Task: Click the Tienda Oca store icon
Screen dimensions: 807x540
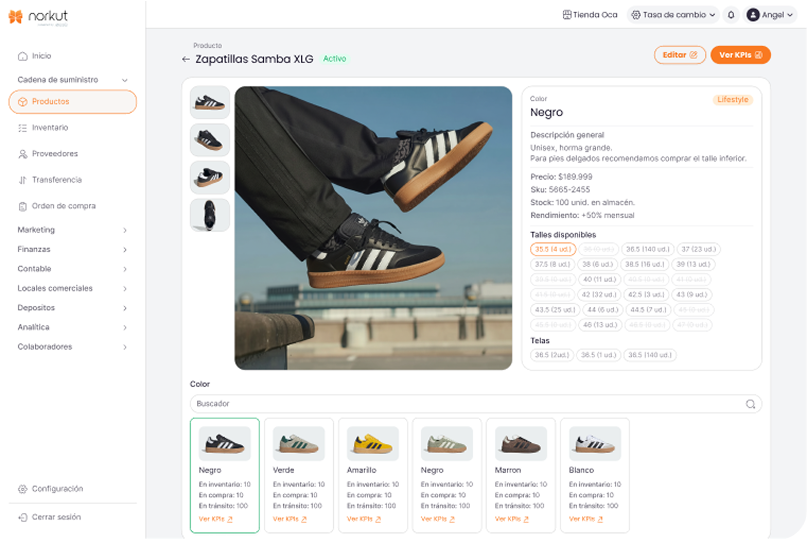Action: pos(567,15)
